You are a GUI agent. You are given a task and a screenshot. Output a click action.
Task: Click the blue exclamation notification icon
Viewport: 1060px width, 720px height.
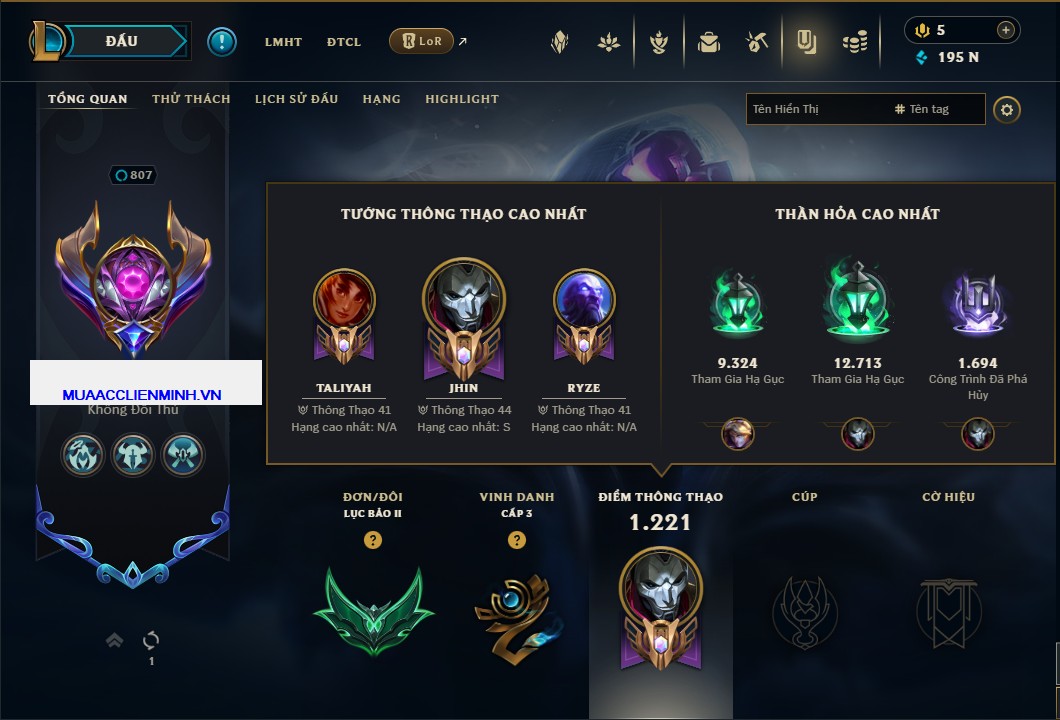[x=222, y=42]
